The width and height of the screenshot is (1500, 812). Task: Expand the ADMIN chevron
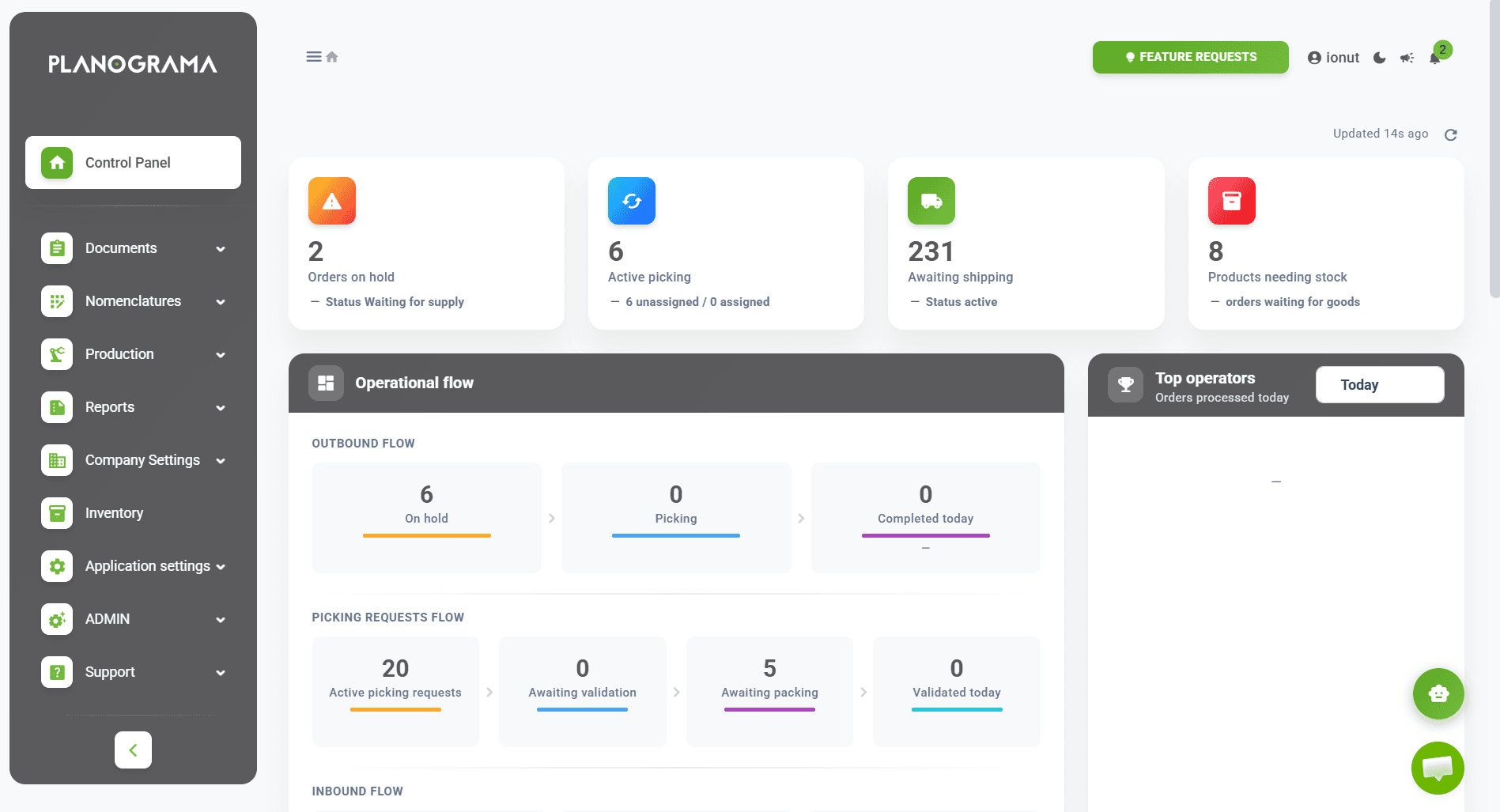(221, 620)
